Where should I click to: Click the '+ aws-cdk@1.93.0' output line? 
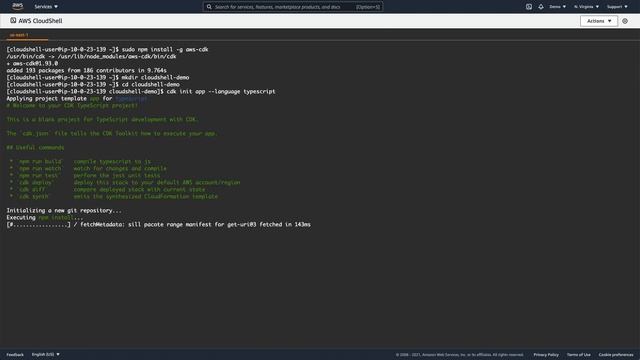click(32, 64)
